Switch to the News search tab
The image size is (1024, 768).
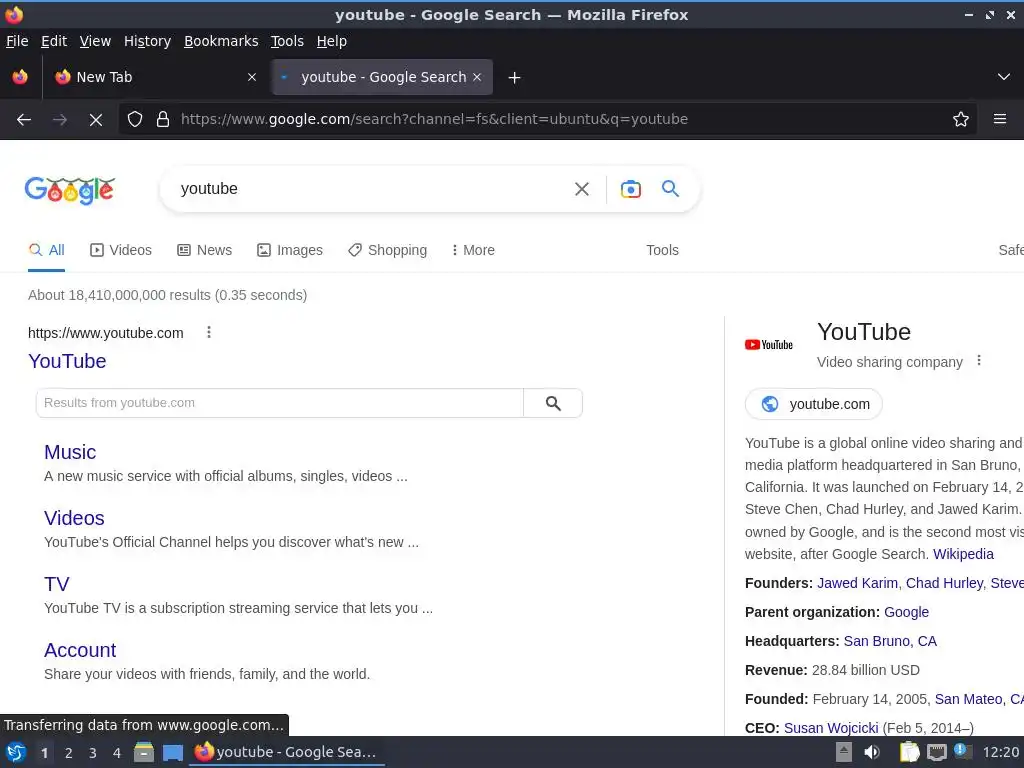(x=204, y=250)
